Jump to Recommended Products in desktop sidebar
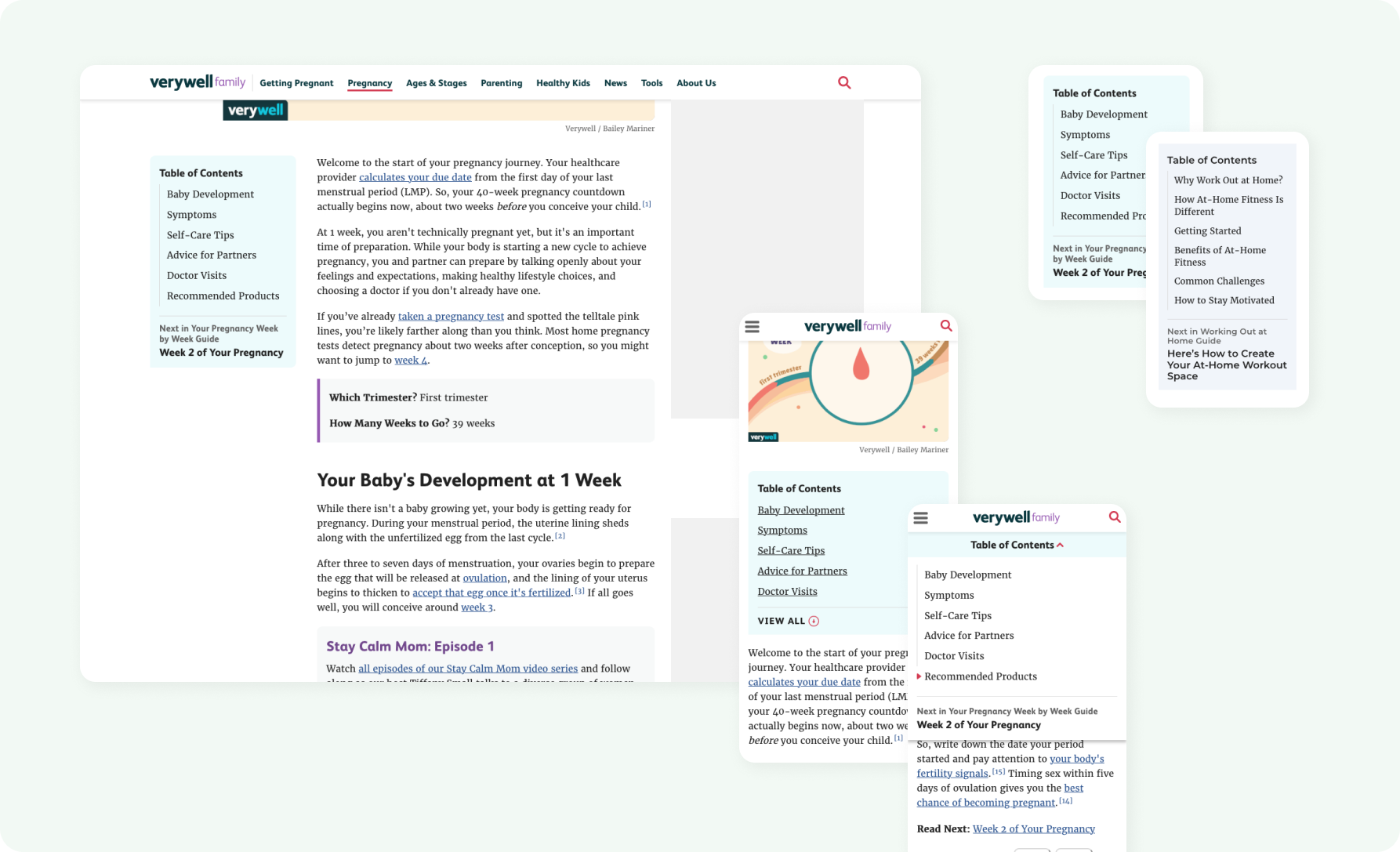Viewport: 1400px width, 852px height. pyautogui.click(x=223, y=296)
